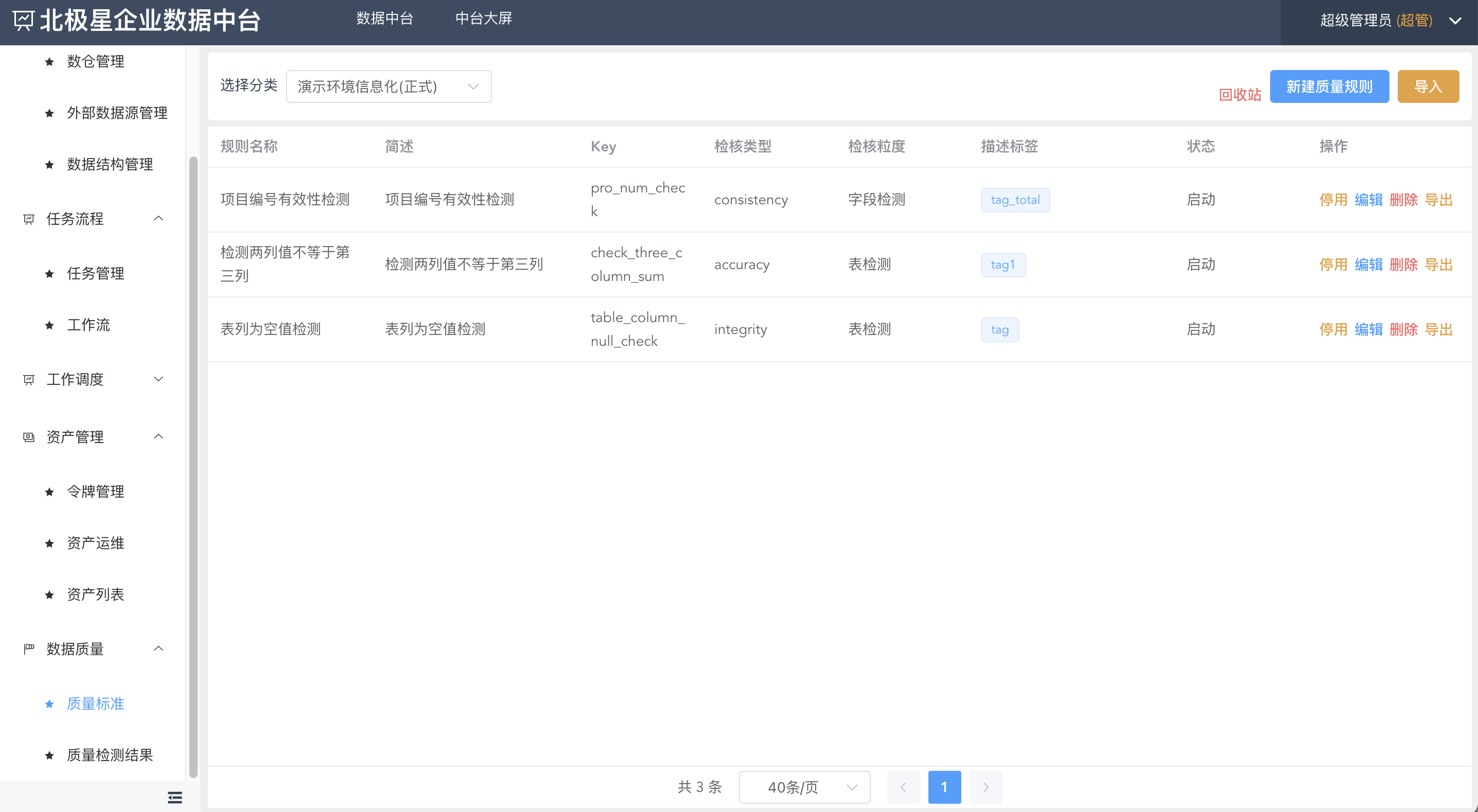Collapse the sidebar using bottom-left icon
Screen dimensions: 1478x812
tap(174, 797)
